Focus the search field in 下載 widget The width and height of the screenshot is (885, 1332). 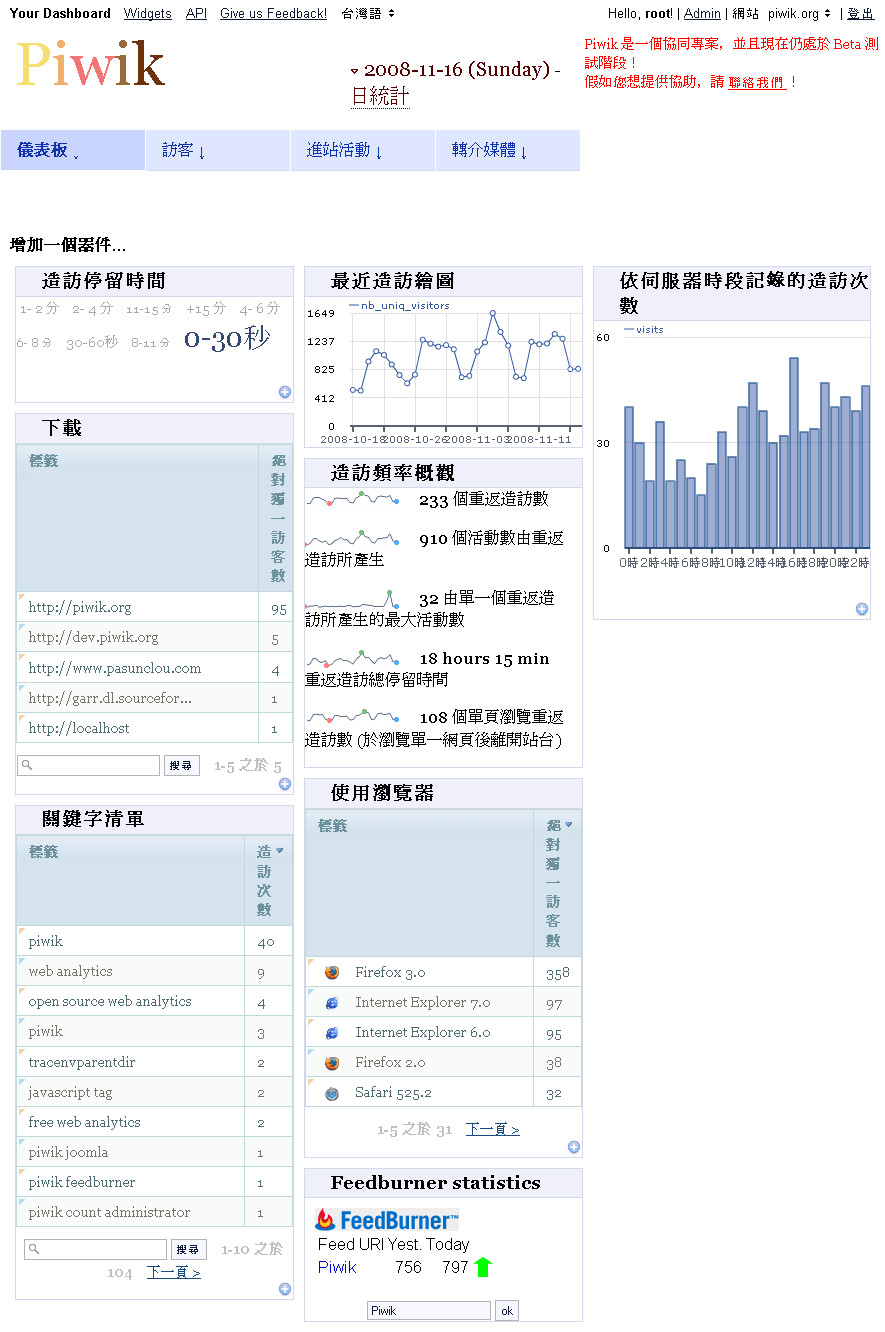click(x=88, y=765)
